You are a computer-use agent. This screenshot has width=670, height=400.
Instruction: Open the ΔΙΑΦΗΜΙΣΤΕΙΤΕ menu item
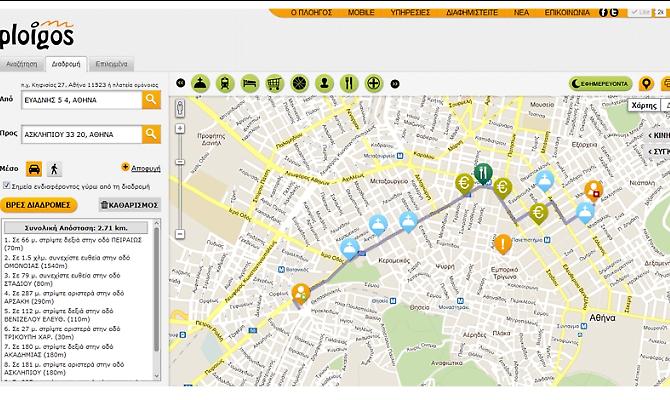472,13
